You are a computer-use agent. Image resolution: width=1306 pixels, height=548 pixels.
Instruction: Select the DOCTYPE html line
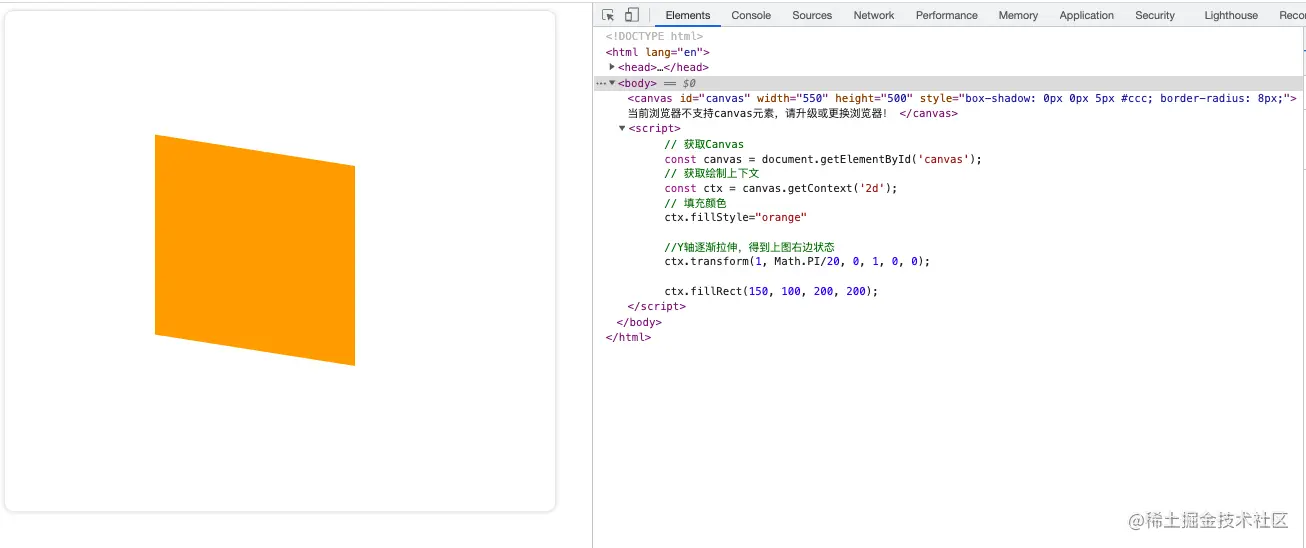click(654, 37)
